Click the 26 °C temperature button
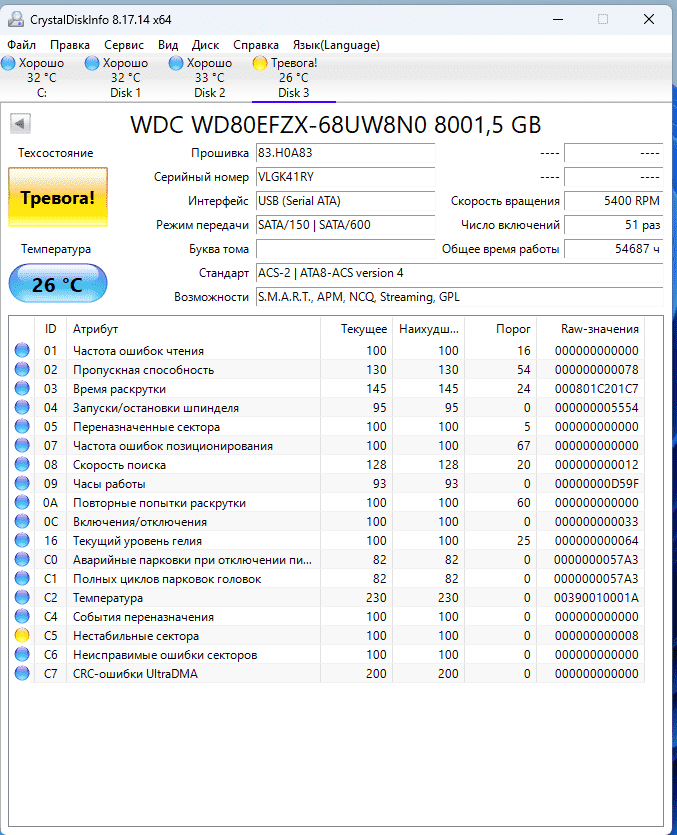The width and height of the screenshot is (677, 835). [57, 285]
